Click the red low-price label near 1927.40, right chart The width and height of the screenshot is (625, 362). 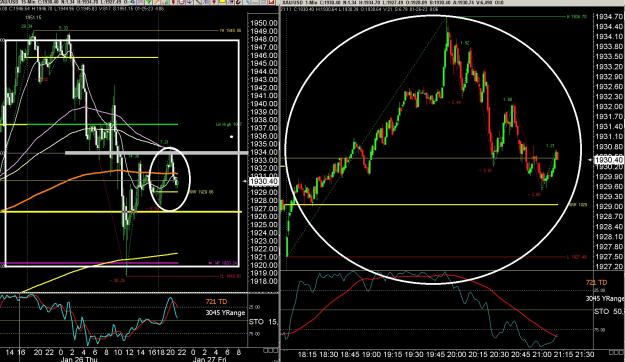pyautogui.click(x=576, y=257)
